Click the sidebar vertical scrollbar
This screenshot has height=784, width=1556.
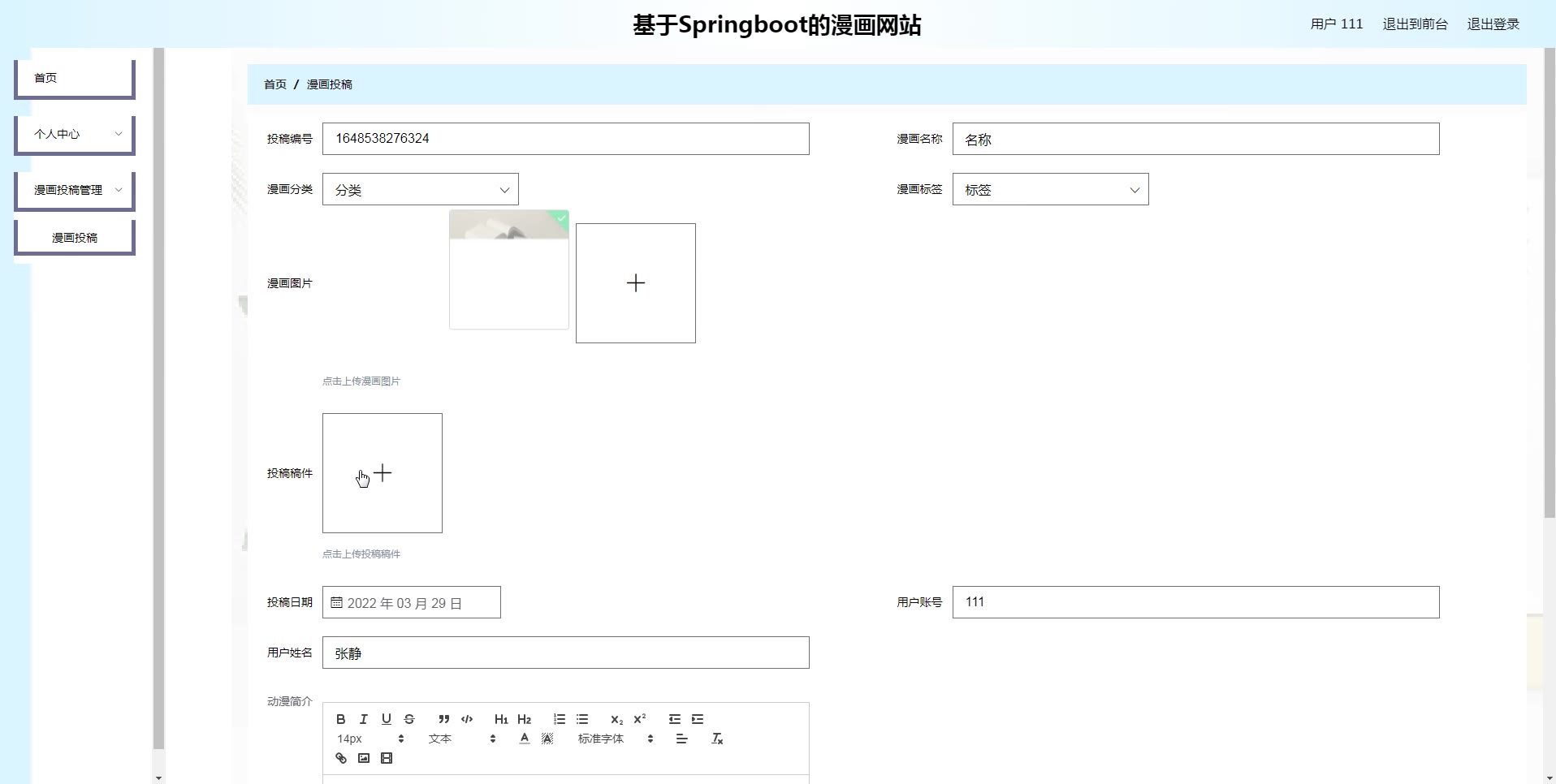(x=158, y=398)
